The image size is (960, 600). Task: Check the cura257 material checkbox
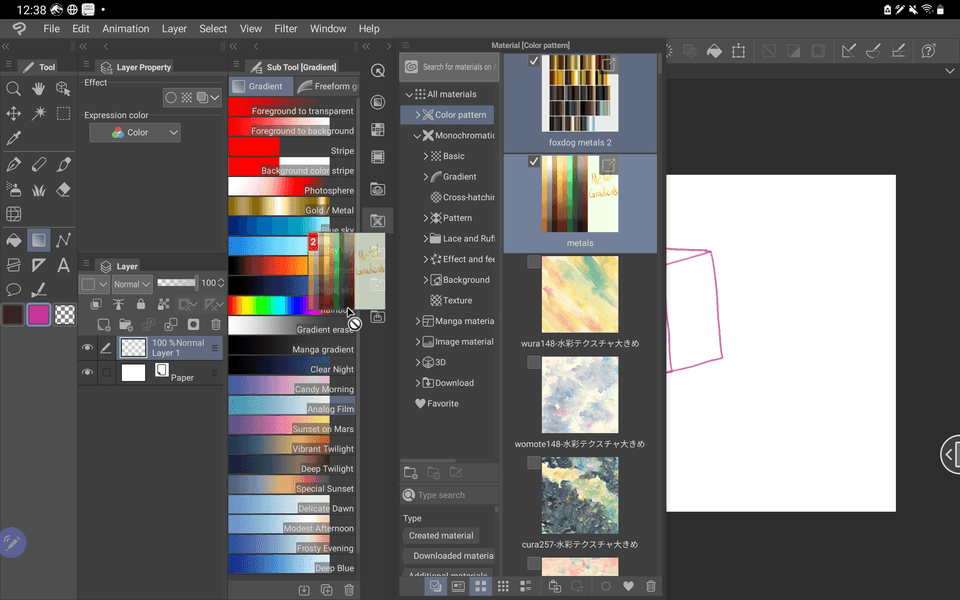(x=534, y=464)
